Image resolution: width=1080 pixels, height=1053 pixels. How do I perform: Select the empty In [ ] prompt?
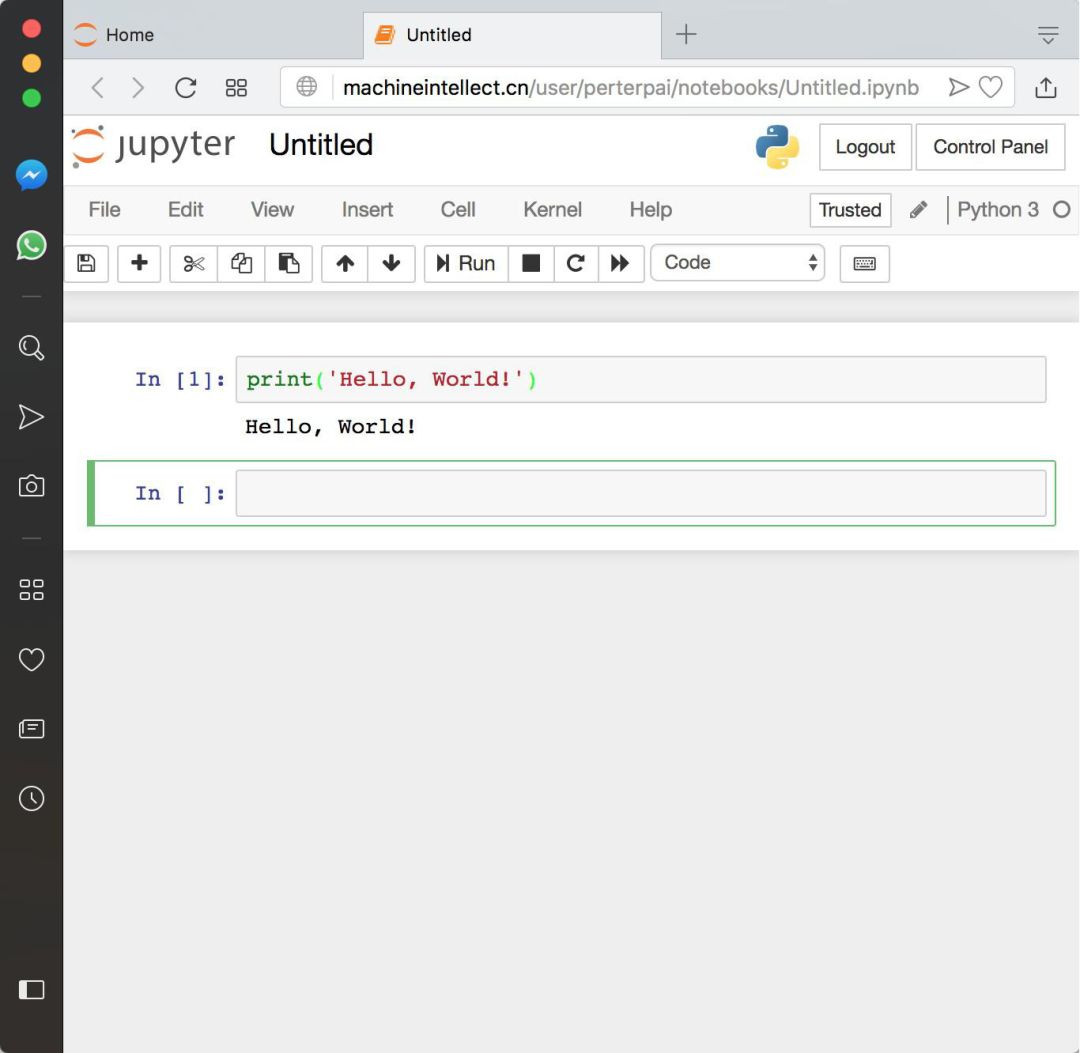click(180, 493)
